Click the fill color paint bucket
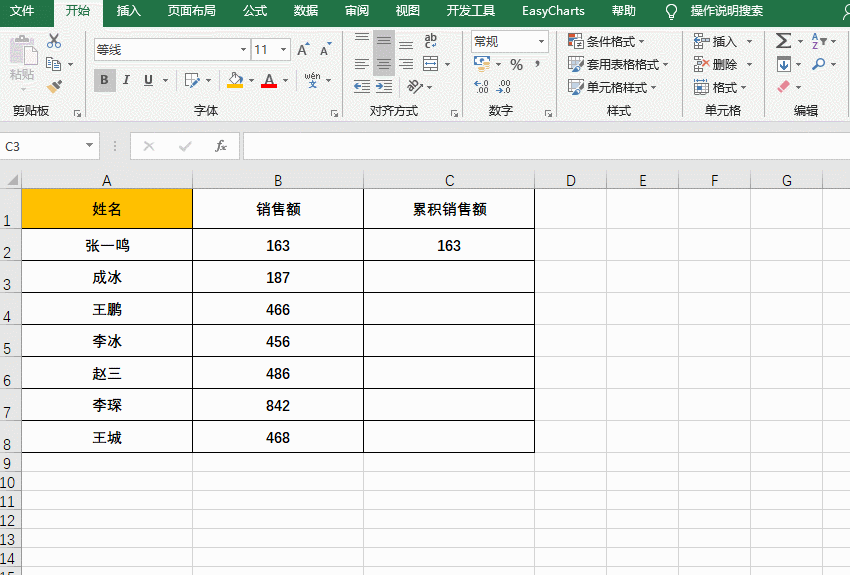The width and height of the screenshot is (850, 575). (x=235, y=80)
